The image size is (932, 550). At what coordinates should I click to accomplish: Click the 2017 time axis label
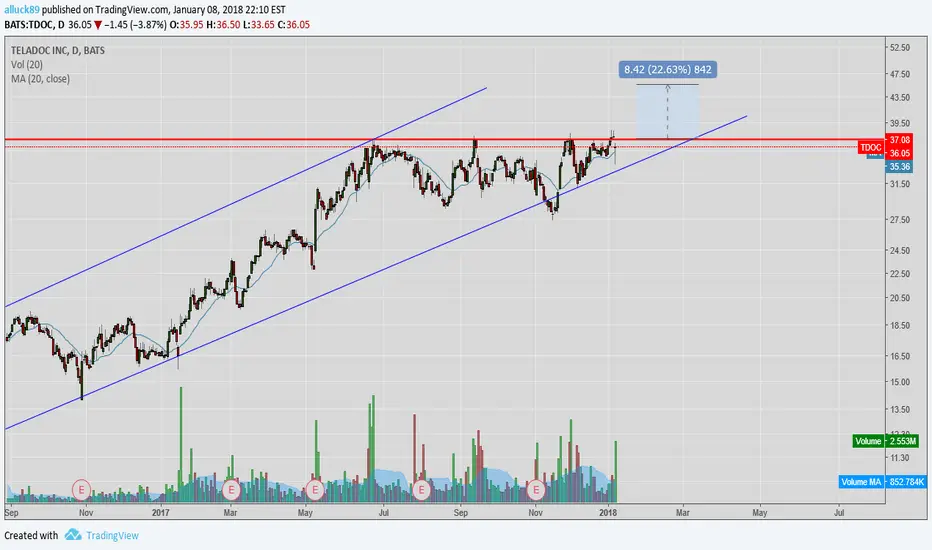tap(160, 513)
